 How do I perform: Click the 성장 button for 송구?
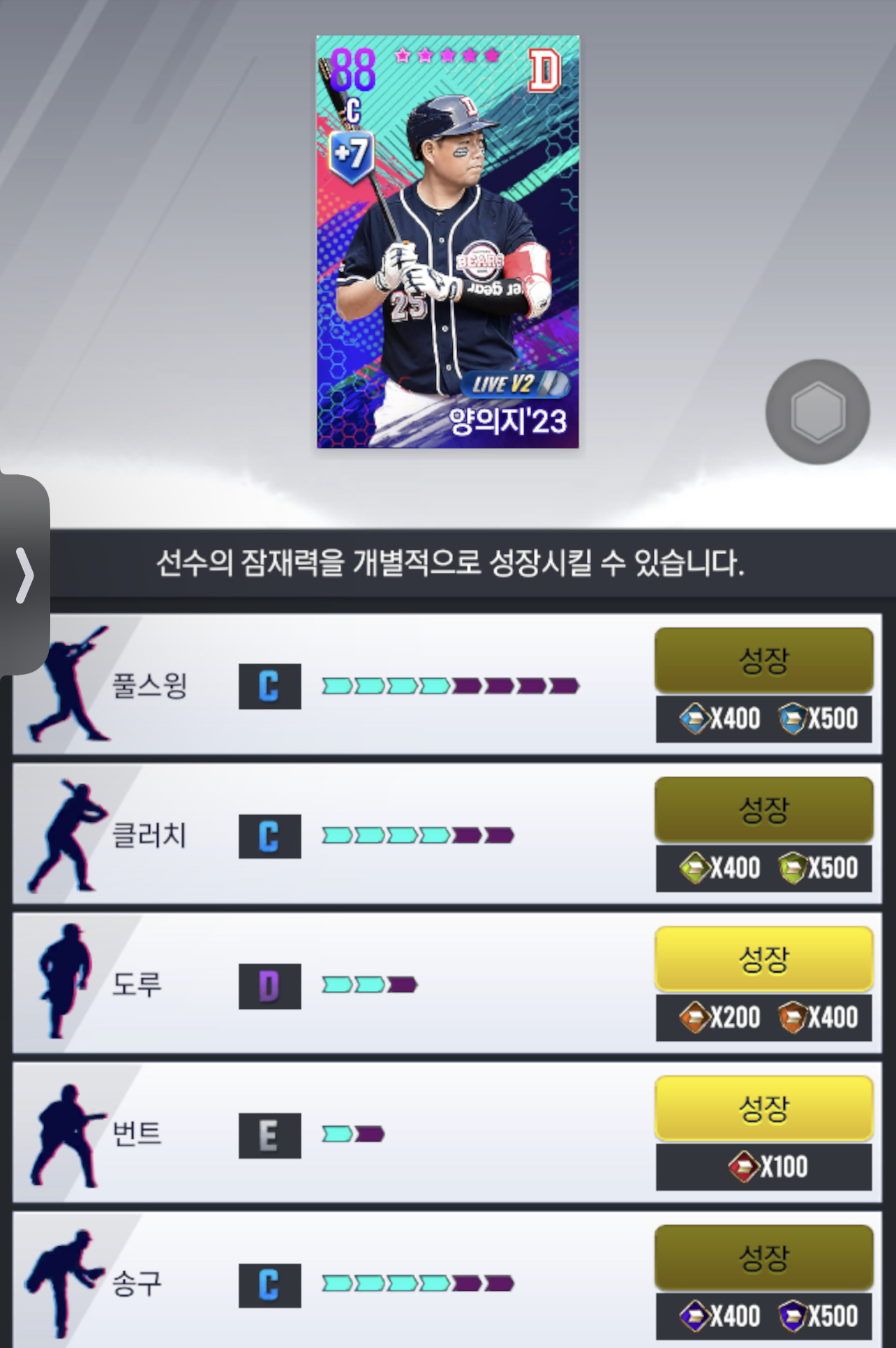(764, 1257)
